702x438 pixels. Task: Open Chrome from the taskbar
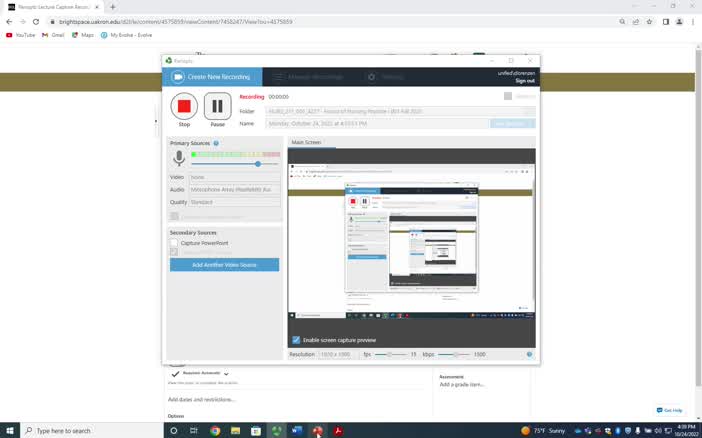215,431
